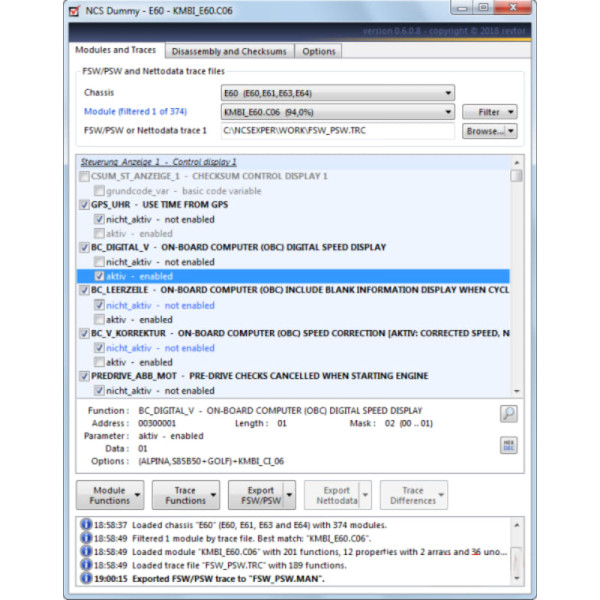The width and height of the screenshot is (600, 600).
Task: Switch to Disassembly and Checksums tab
Action: [x=228, y=51]
